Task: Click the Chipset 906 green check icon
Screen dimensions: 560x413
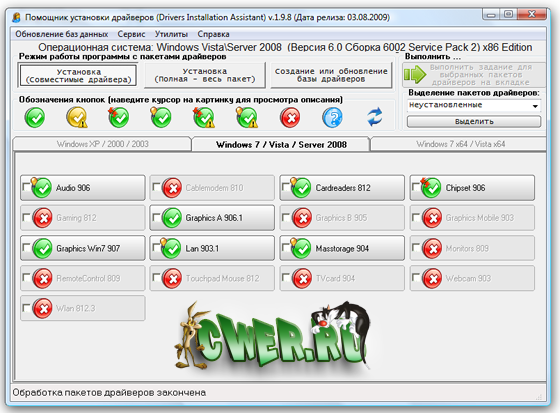Action: pyautogui.click(x=431, y=188)
